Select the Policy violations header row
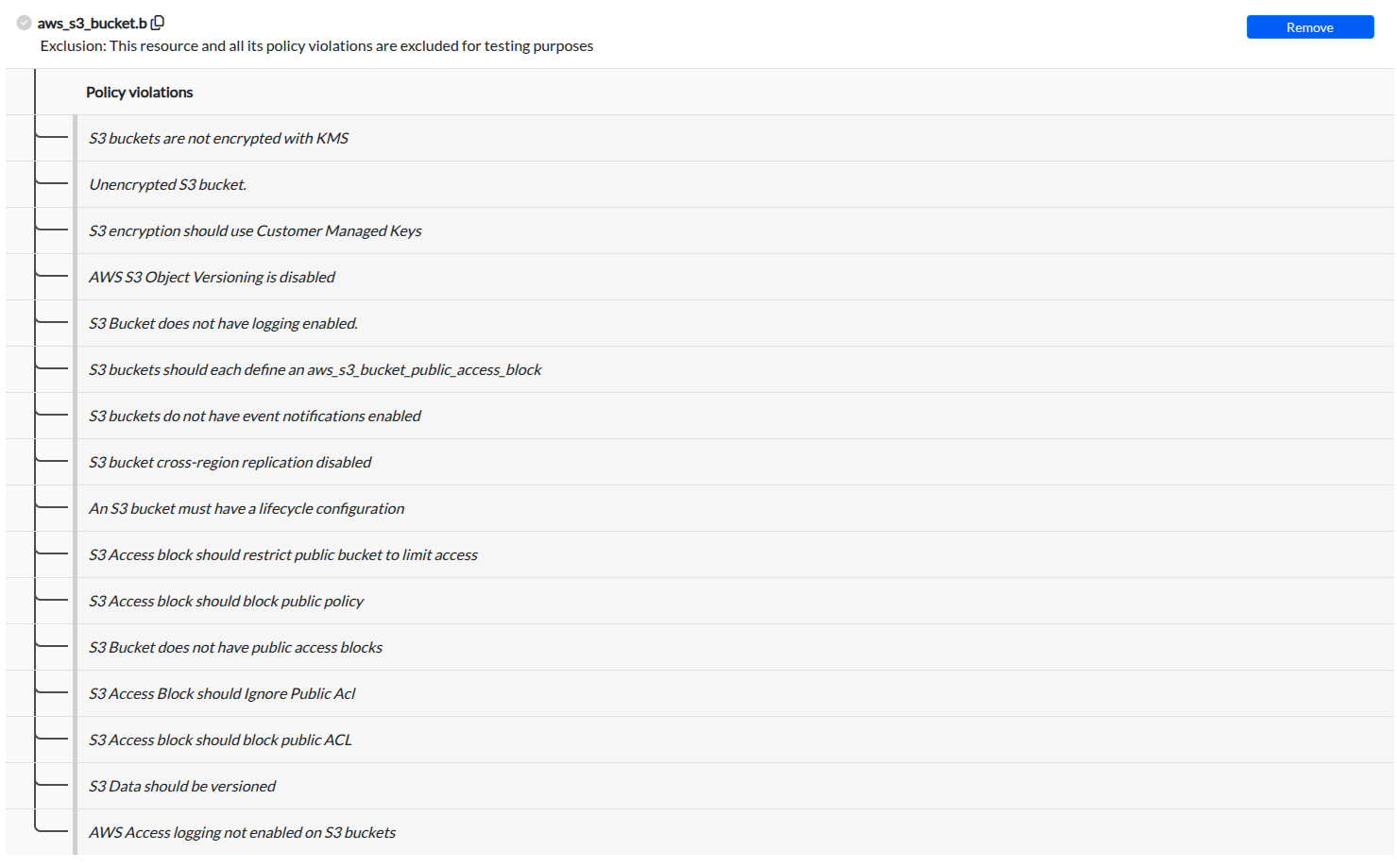The height and width of the screenshot is (868, 1397). (140, 93)
